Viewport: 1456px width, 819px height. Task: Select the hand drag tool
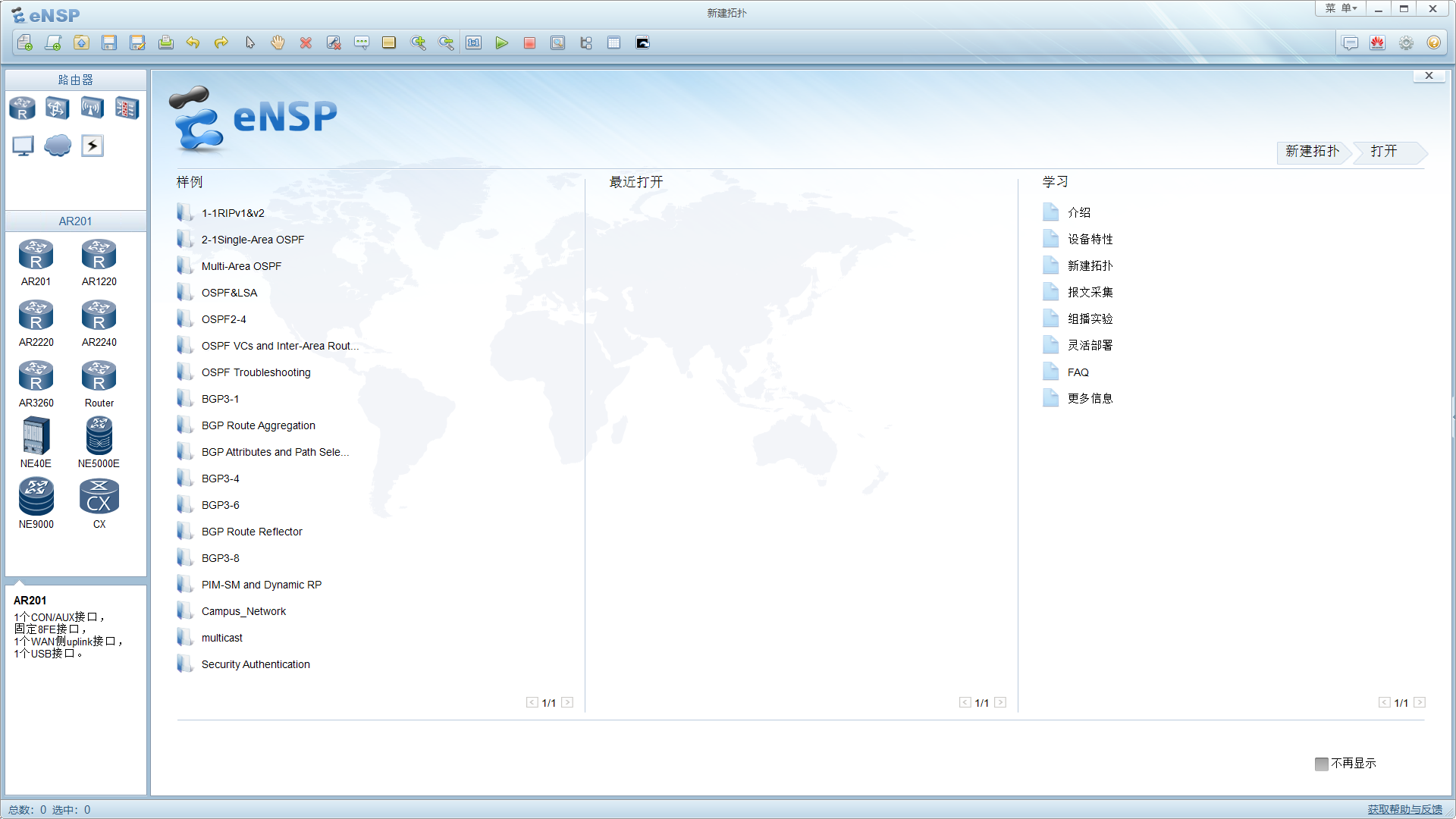pos(278,43)
